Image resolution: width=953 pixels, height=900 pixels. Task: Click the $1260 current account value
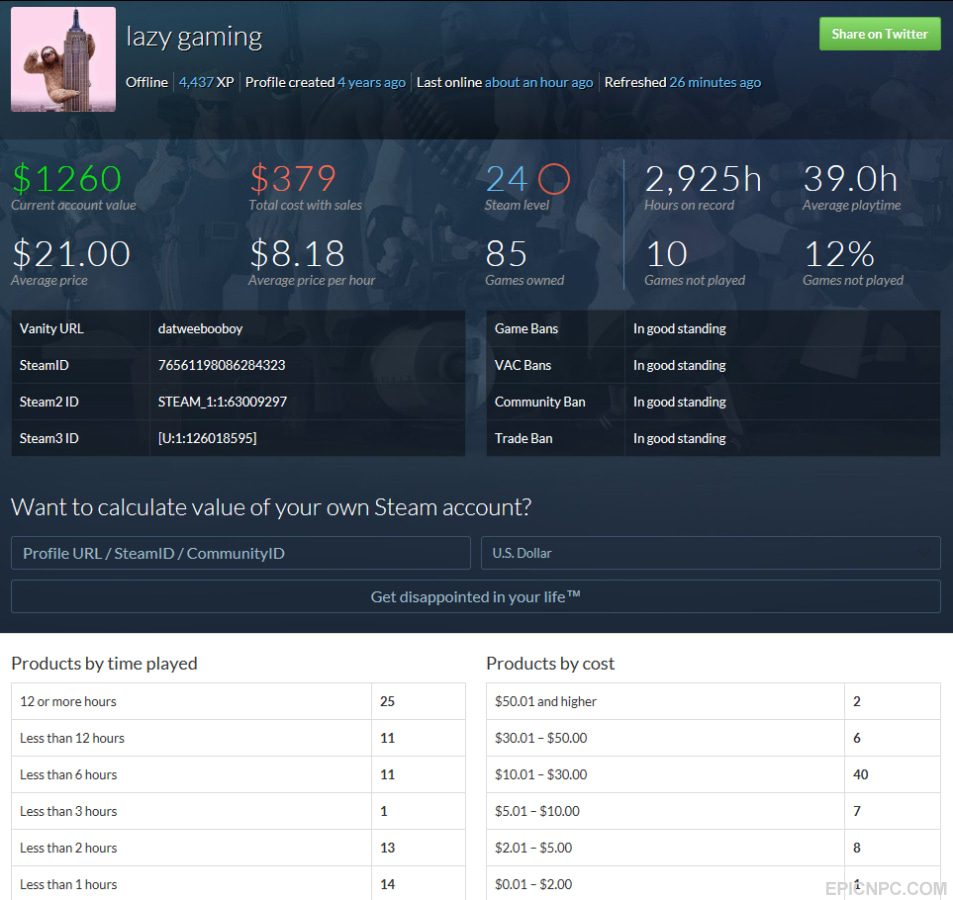67,179
